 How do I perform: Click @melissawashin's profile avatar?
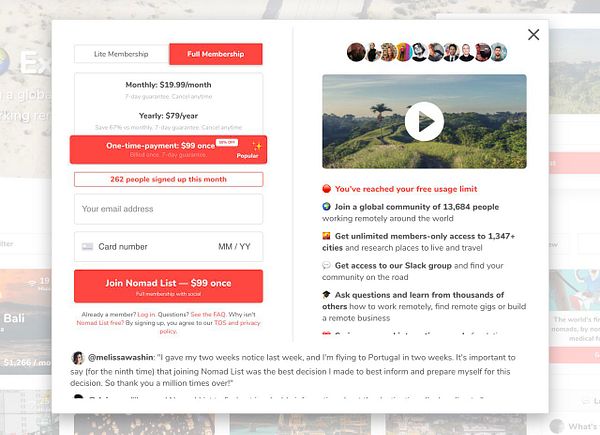pyautogui.click(x=78, y=358)
